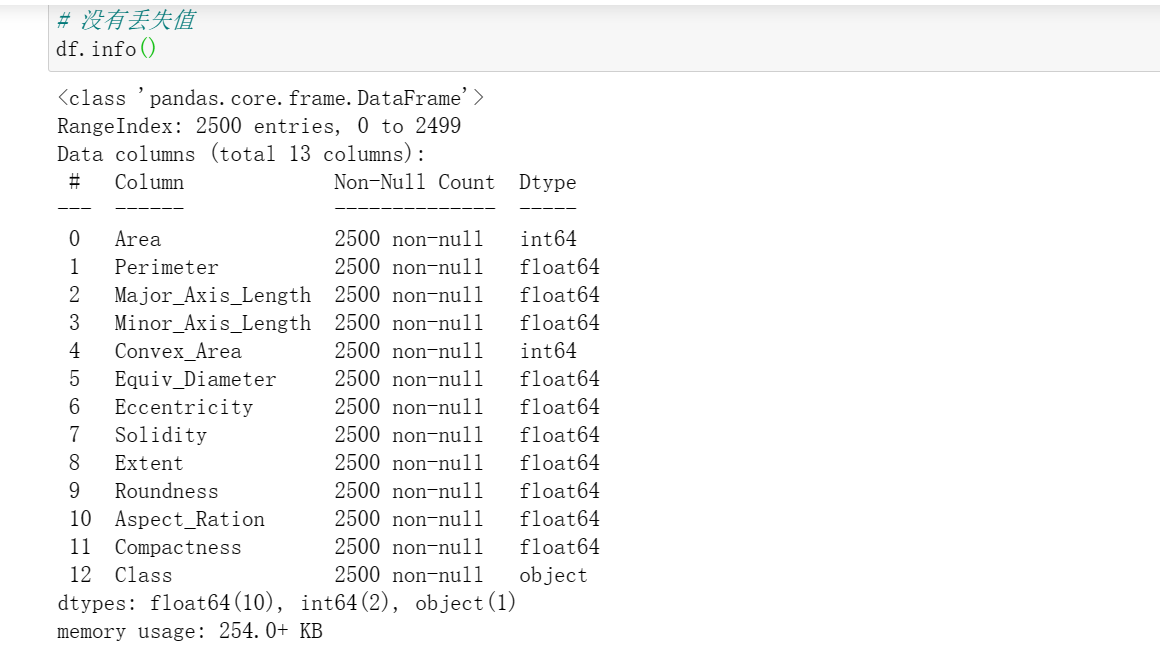Click the df.info() code line
This screenshot has height=656, width=1160.
(107, 48)
